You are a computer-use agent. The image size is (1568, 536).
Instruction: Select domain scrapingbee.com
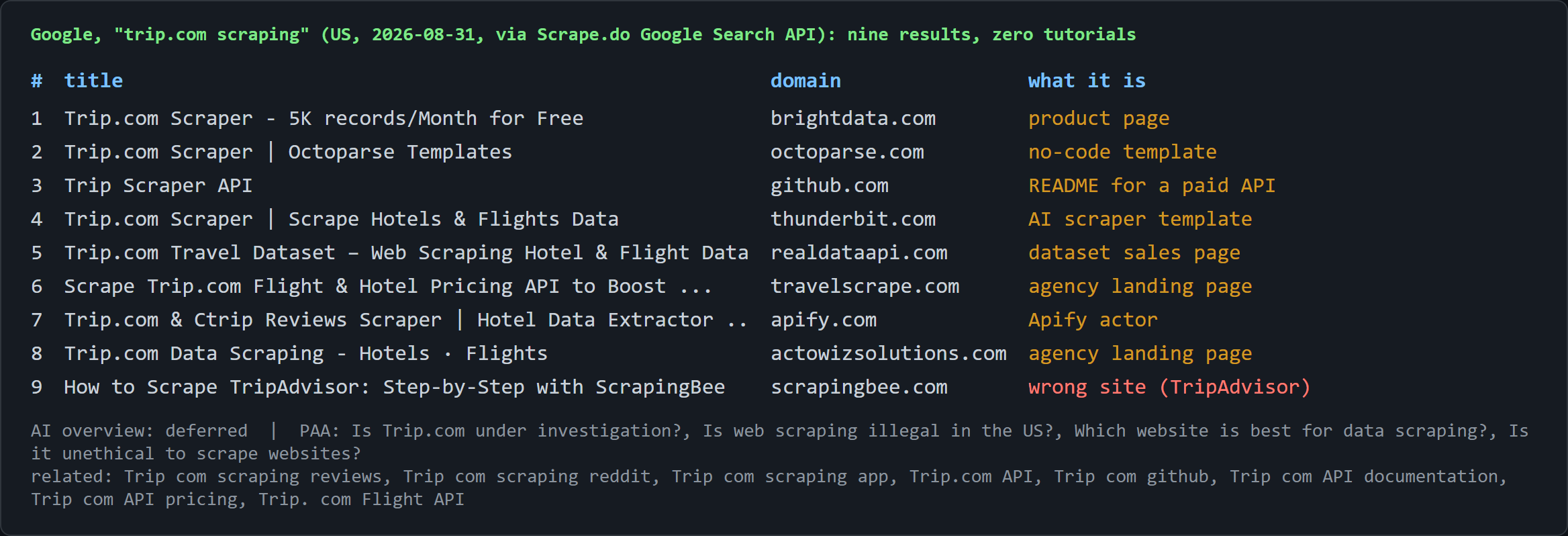point(859,388)
